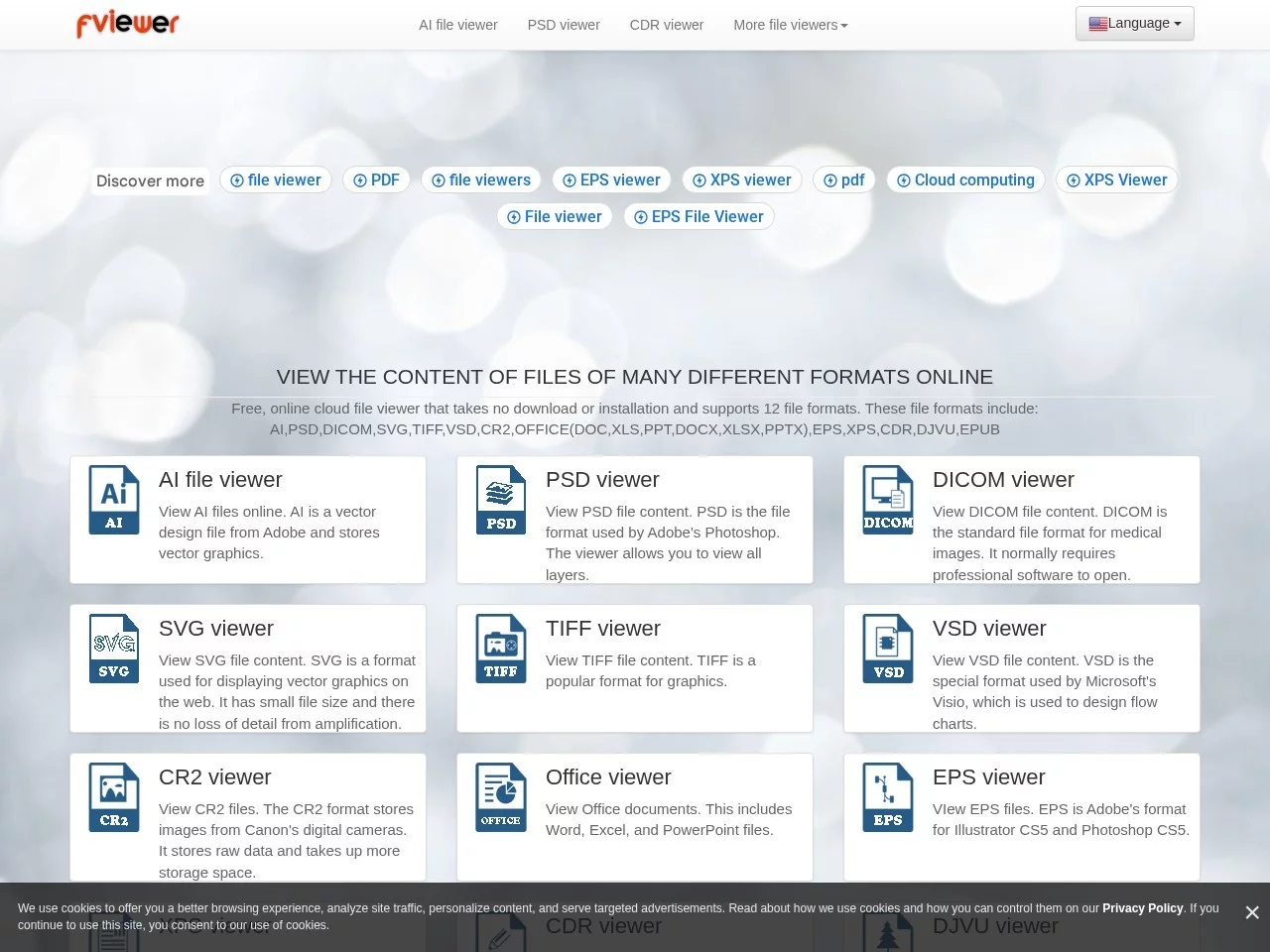Click the DICOM file format icon
The width and height of the screenshot is (1270, 952).
tap(888, 500)
